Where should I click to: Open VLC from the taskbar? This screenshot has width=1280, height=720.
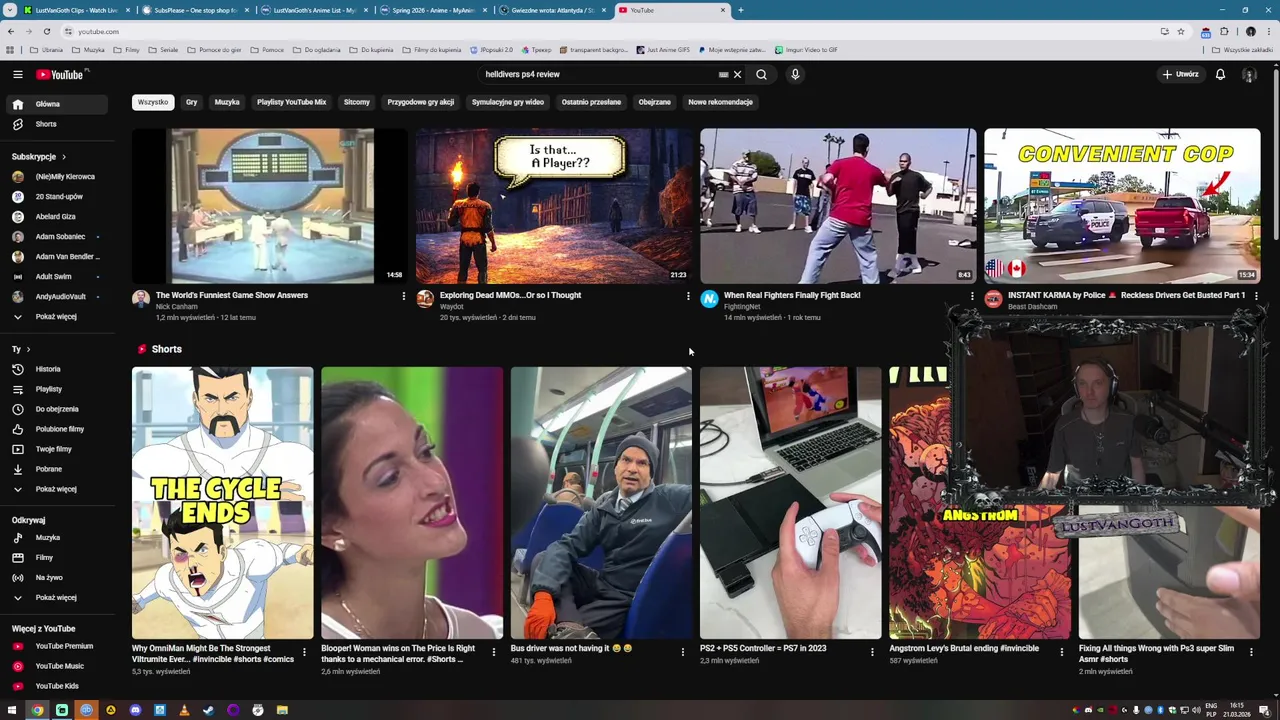pyautogui.click(x=184, y=710)
